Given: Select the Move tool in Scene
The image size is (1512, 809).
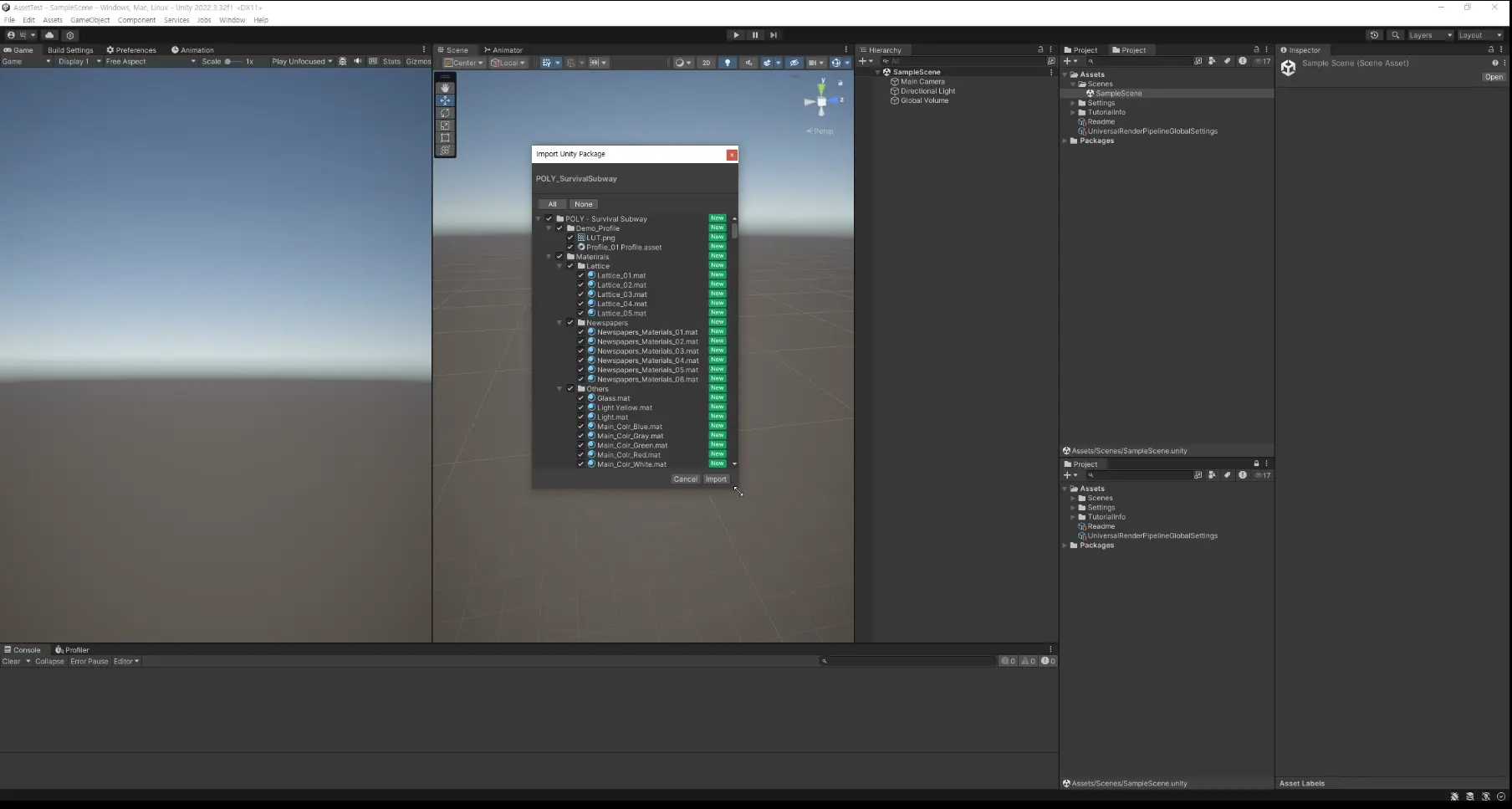Looking at the screenshot, I should tap(445, 100).
